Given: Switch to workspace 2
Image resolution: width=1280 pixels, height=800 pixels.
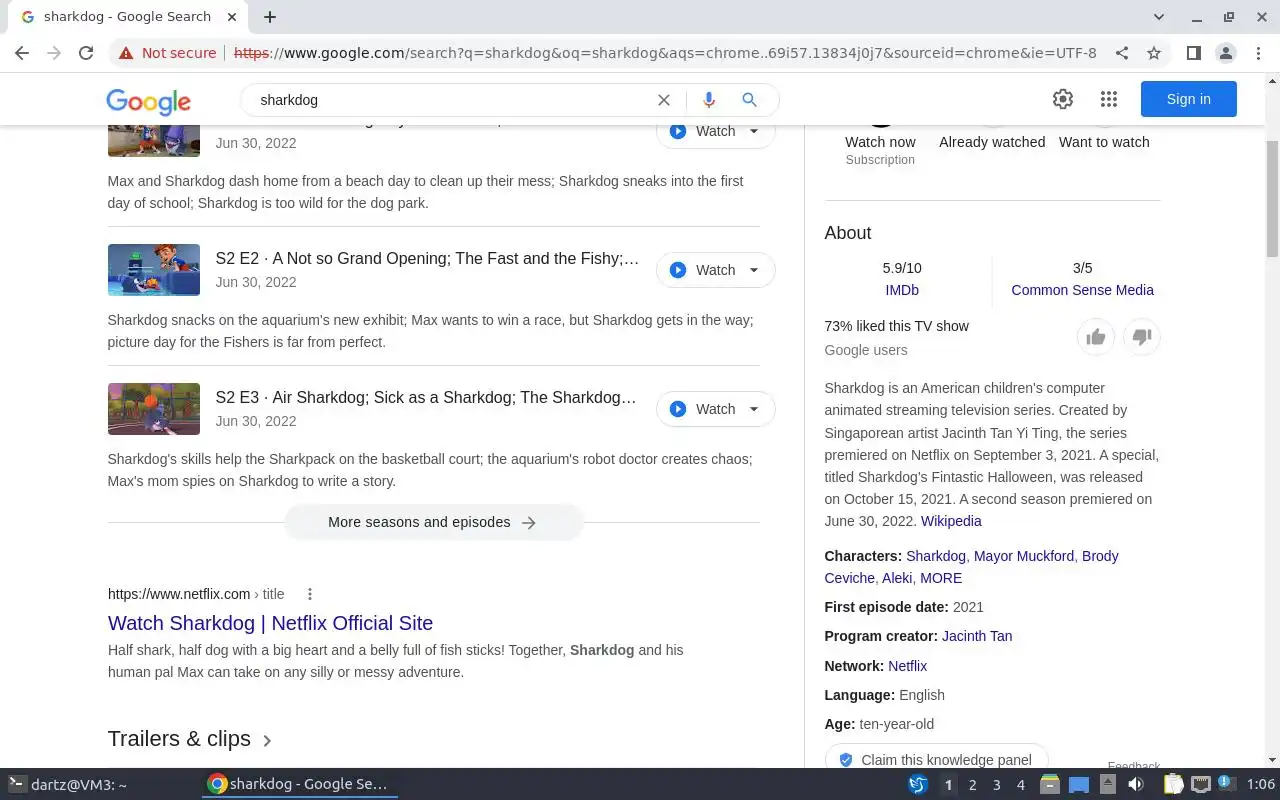Looking at the screenshot, I should tap(972, 785).
